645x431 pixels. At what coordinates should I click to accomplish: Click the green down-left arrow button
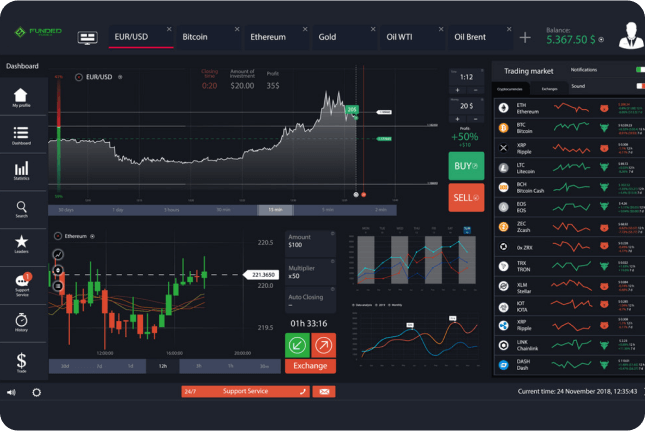pyautogui.click(x=297, y=345)
